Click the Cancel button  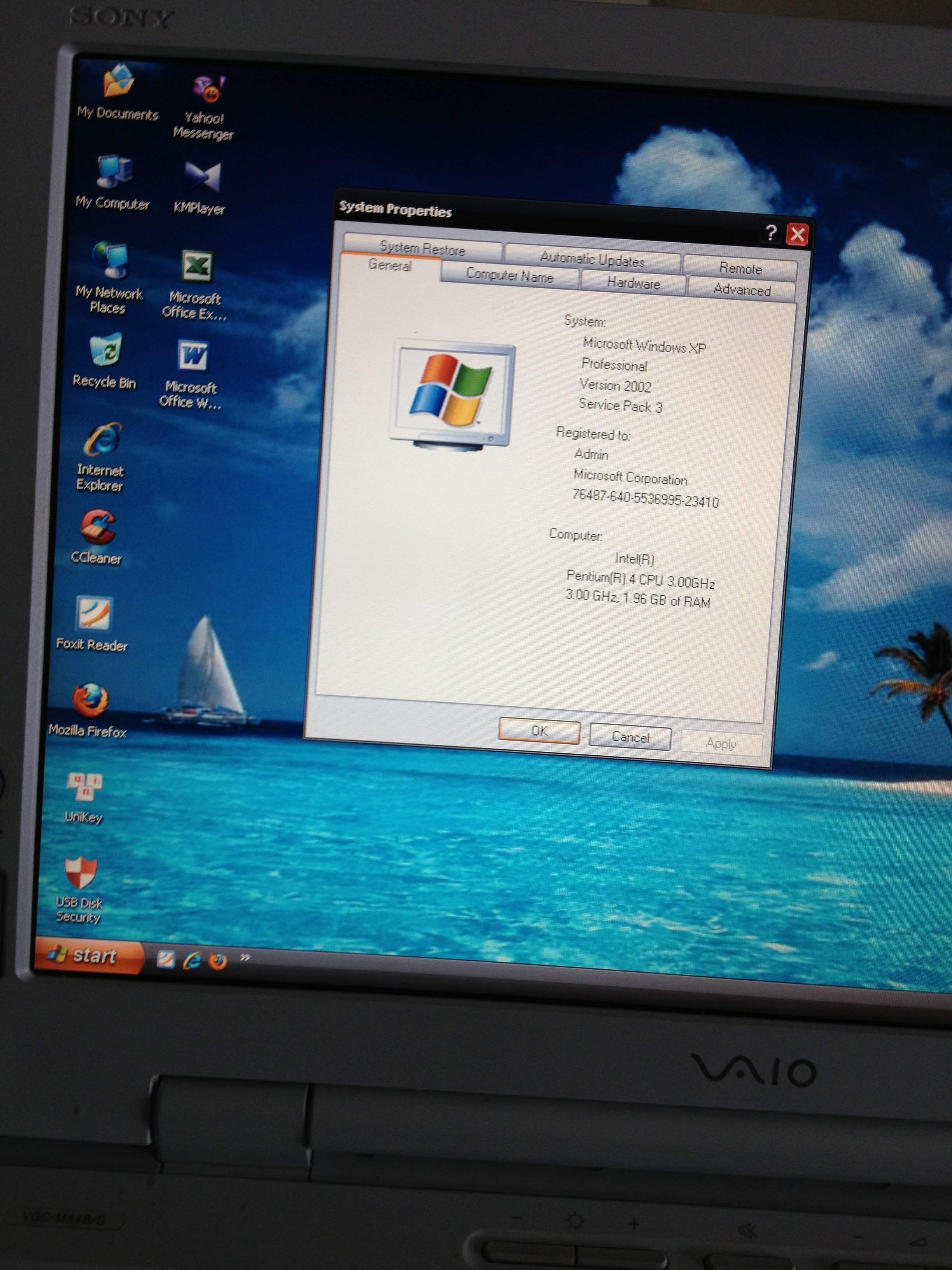(630, 737)
